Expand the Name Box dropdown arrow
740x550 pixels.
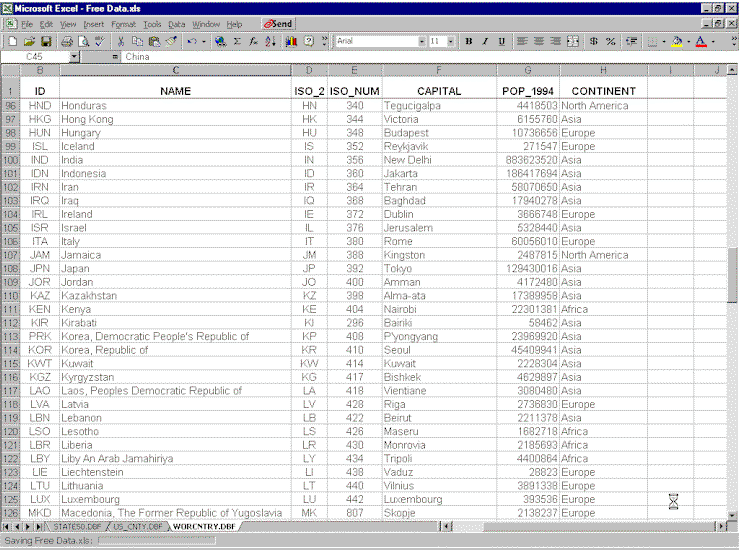coord(74,57)
